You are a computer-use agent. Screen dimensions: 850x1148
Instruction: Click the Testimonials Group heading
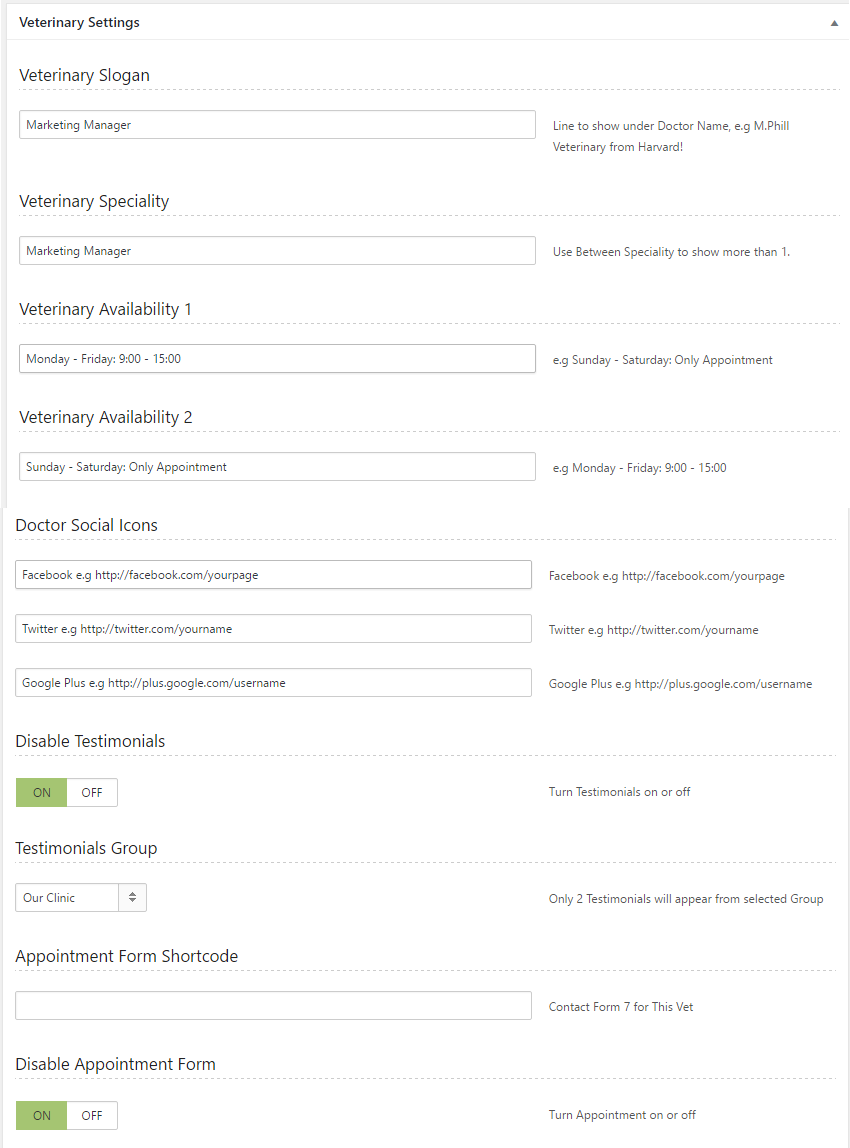[x=86, y=848]
